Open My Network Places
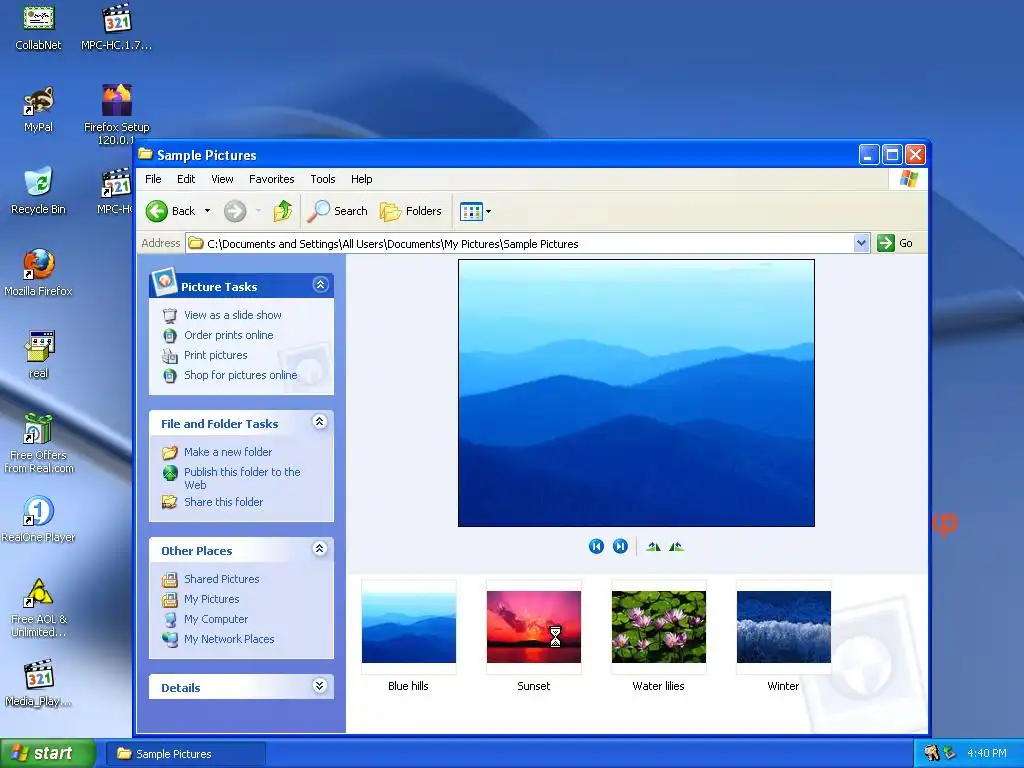Viewport: 1024px width, 768px height. (x=229, y=639)
